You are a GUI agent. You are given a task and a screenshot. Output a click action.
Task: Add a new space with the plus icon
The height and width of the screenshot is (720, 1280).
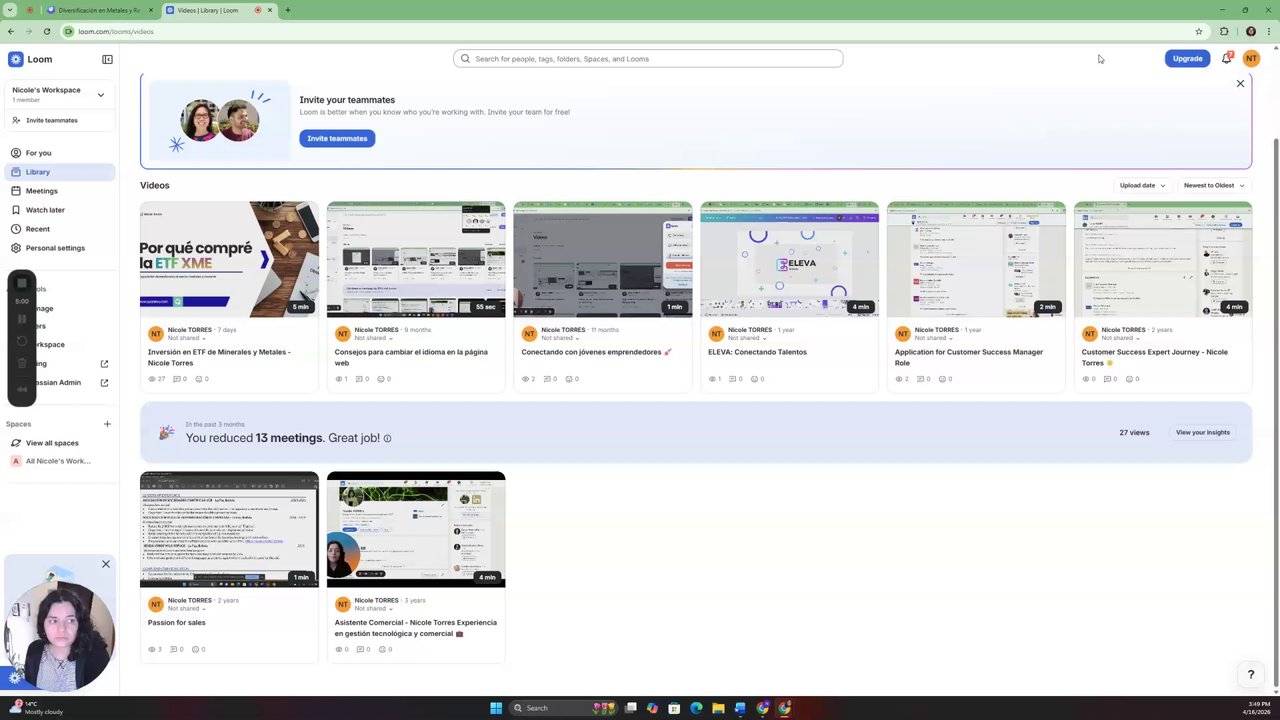[x=107, y=424]
